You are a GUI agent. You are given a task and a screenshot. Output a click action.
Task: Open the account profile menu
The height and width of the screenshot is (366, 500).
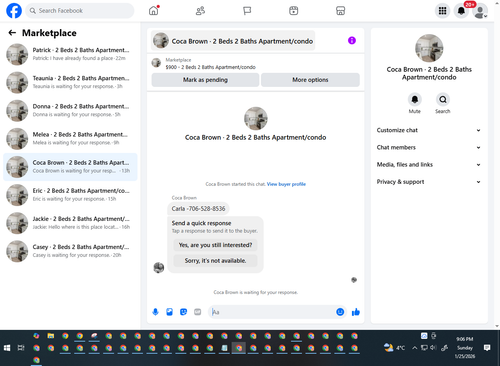(x=480, y=11)
